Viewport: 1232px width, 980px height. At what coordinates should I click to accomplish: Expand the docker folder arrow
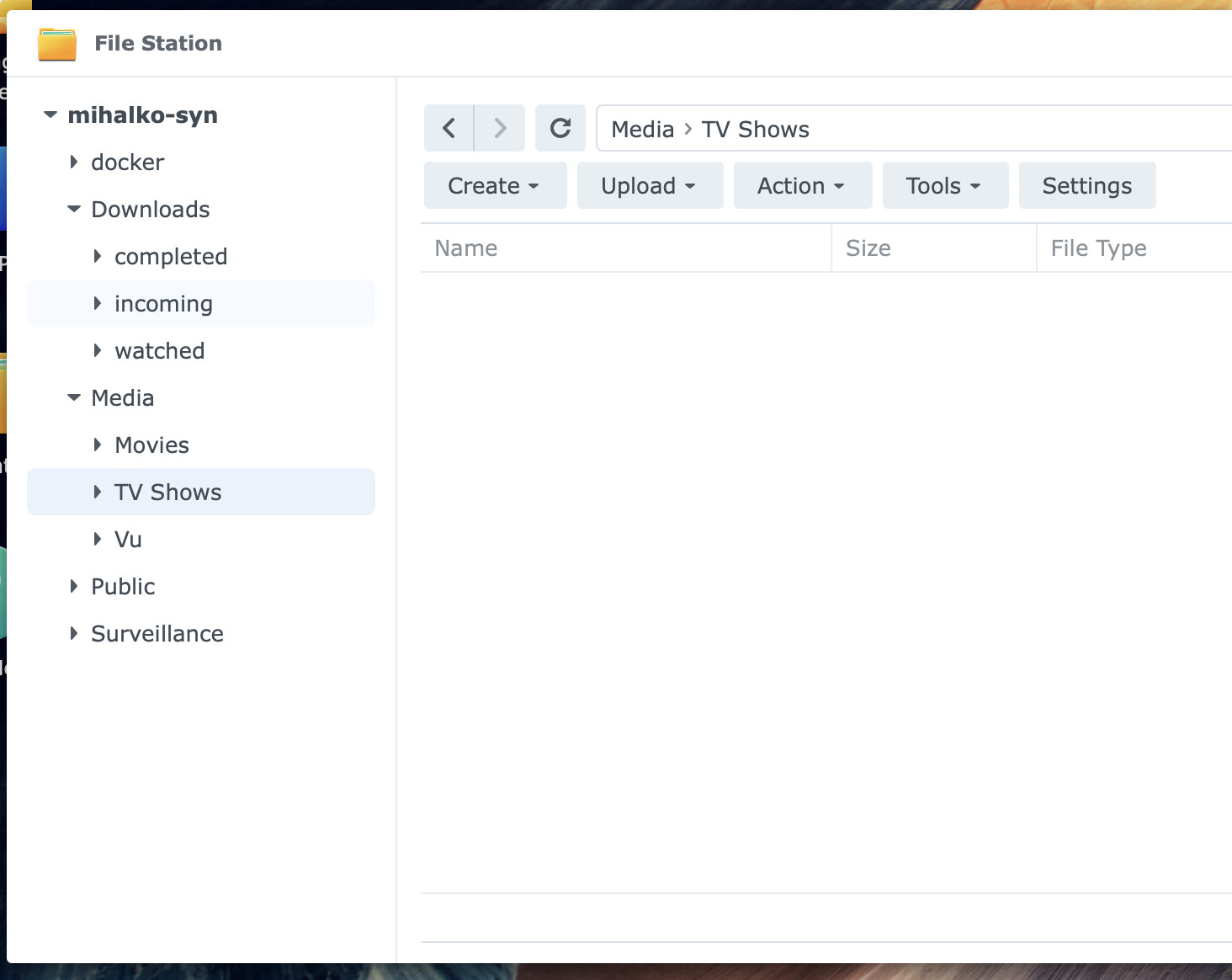tap(74, 162)
